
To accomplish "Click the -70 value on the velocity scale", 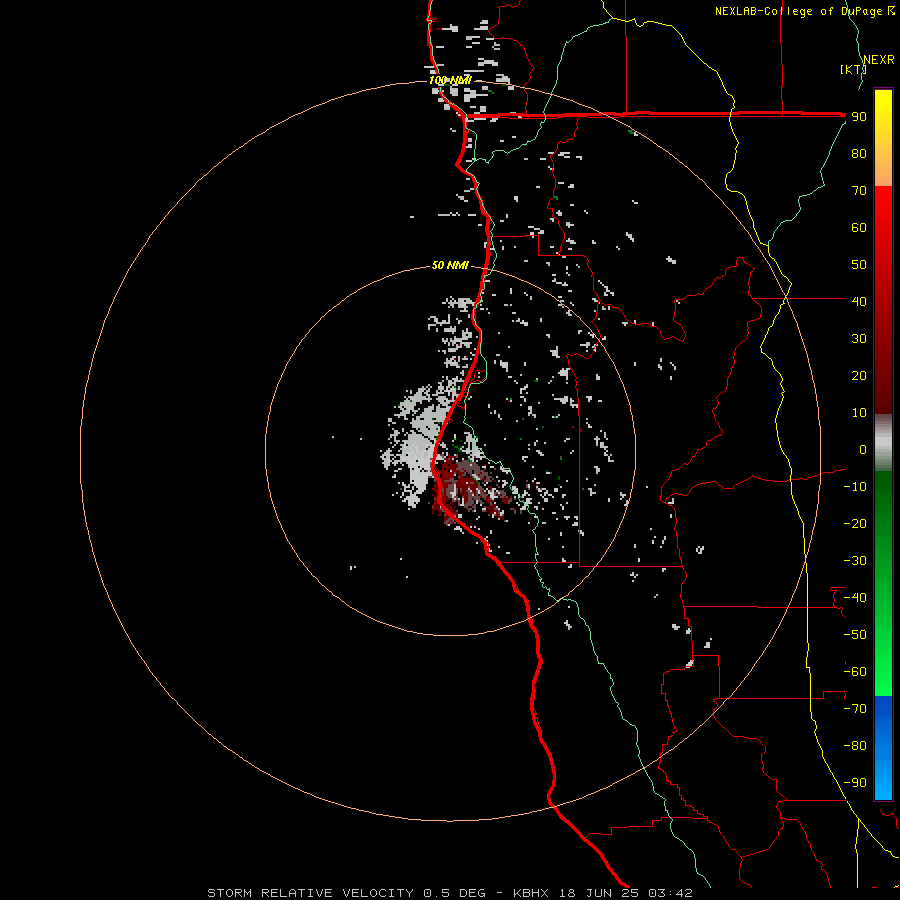I will click(855, 709).
